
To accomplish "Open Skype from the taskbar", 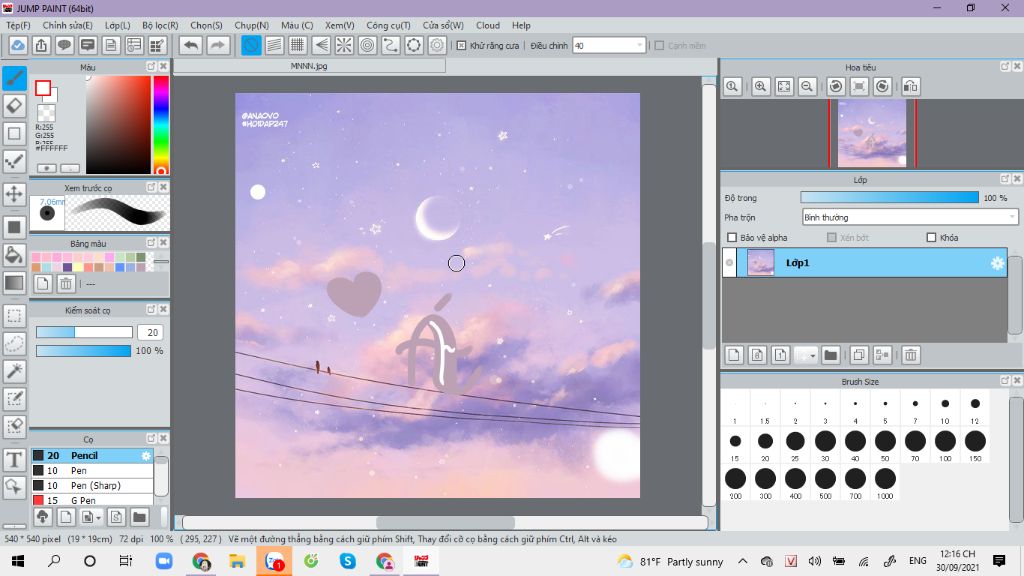I will pyautogui.click(x=347, y=561).
